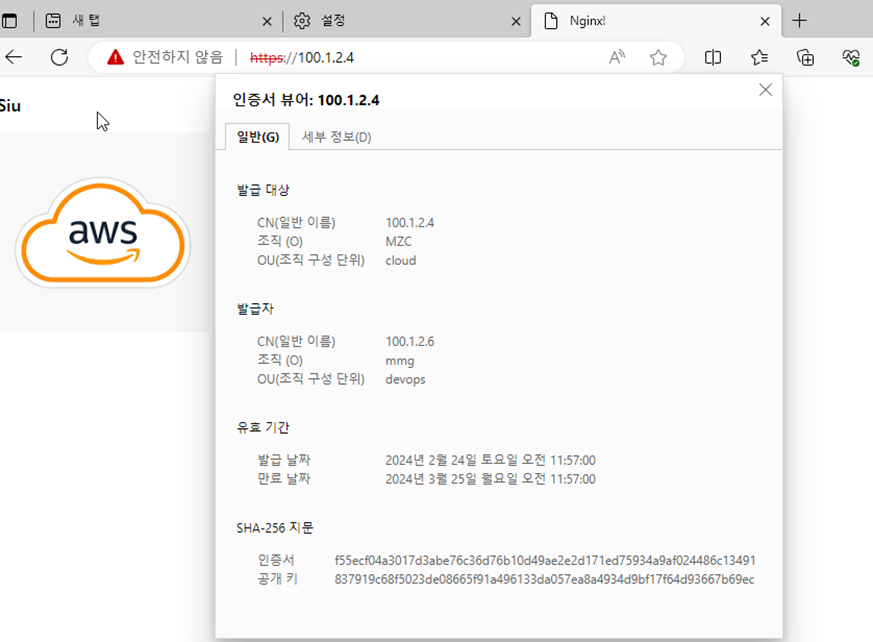Click the AWS cloud logo image
The image size is (873, 642).
pyautogui.click(x=103, y=232)
